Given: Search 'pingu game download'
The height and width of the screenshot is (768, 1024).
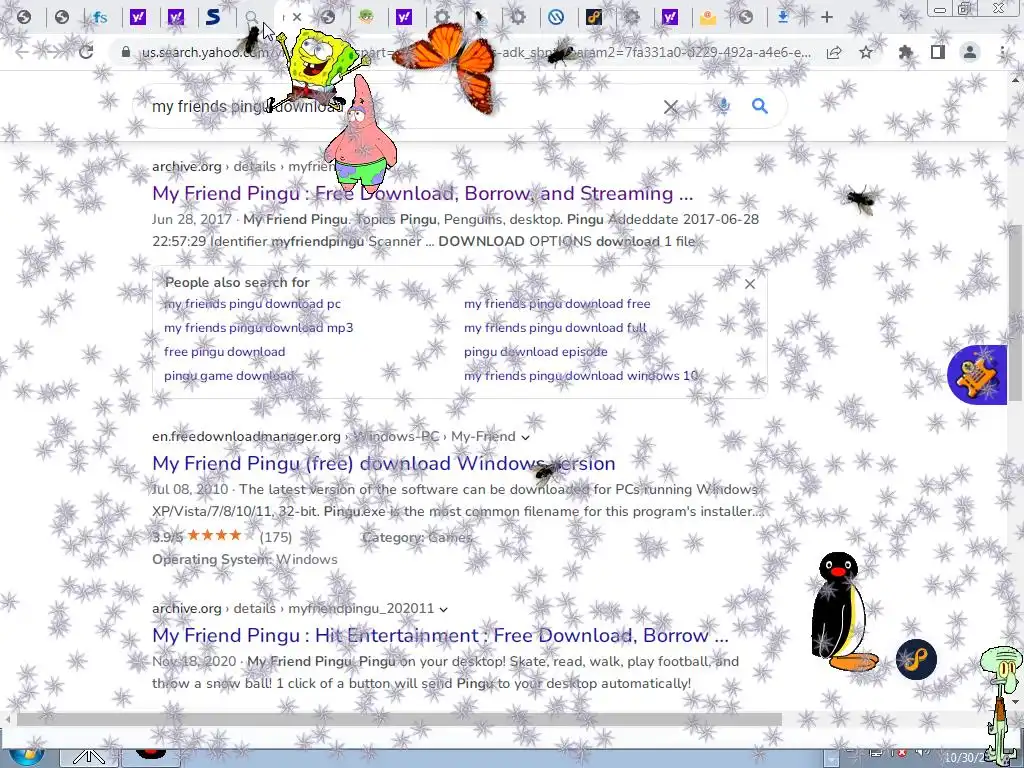Looking at the screenshot, I should (229, 376).
